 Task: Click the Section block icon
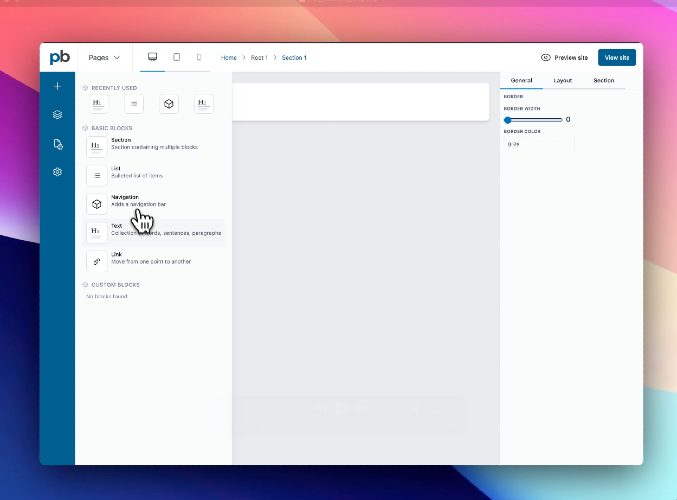click(97, 147)
